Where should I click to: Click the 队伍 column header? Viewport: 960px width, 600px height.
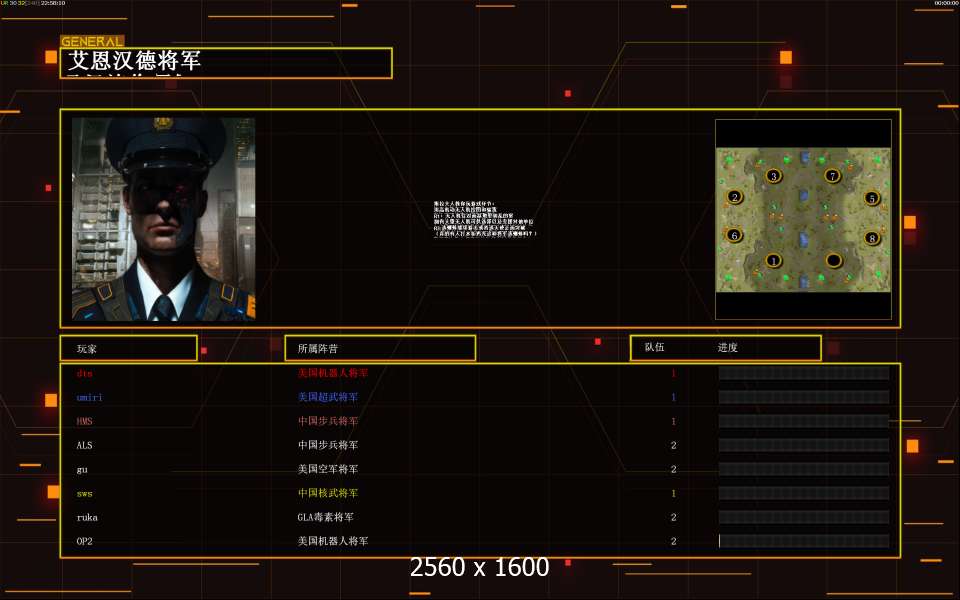654,347
